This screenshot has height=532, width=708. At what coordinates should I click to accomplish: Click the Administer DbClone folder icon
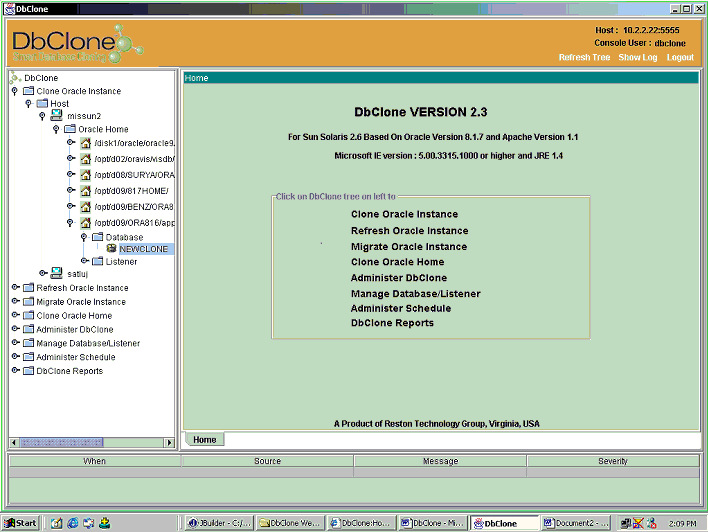(28, 329)
